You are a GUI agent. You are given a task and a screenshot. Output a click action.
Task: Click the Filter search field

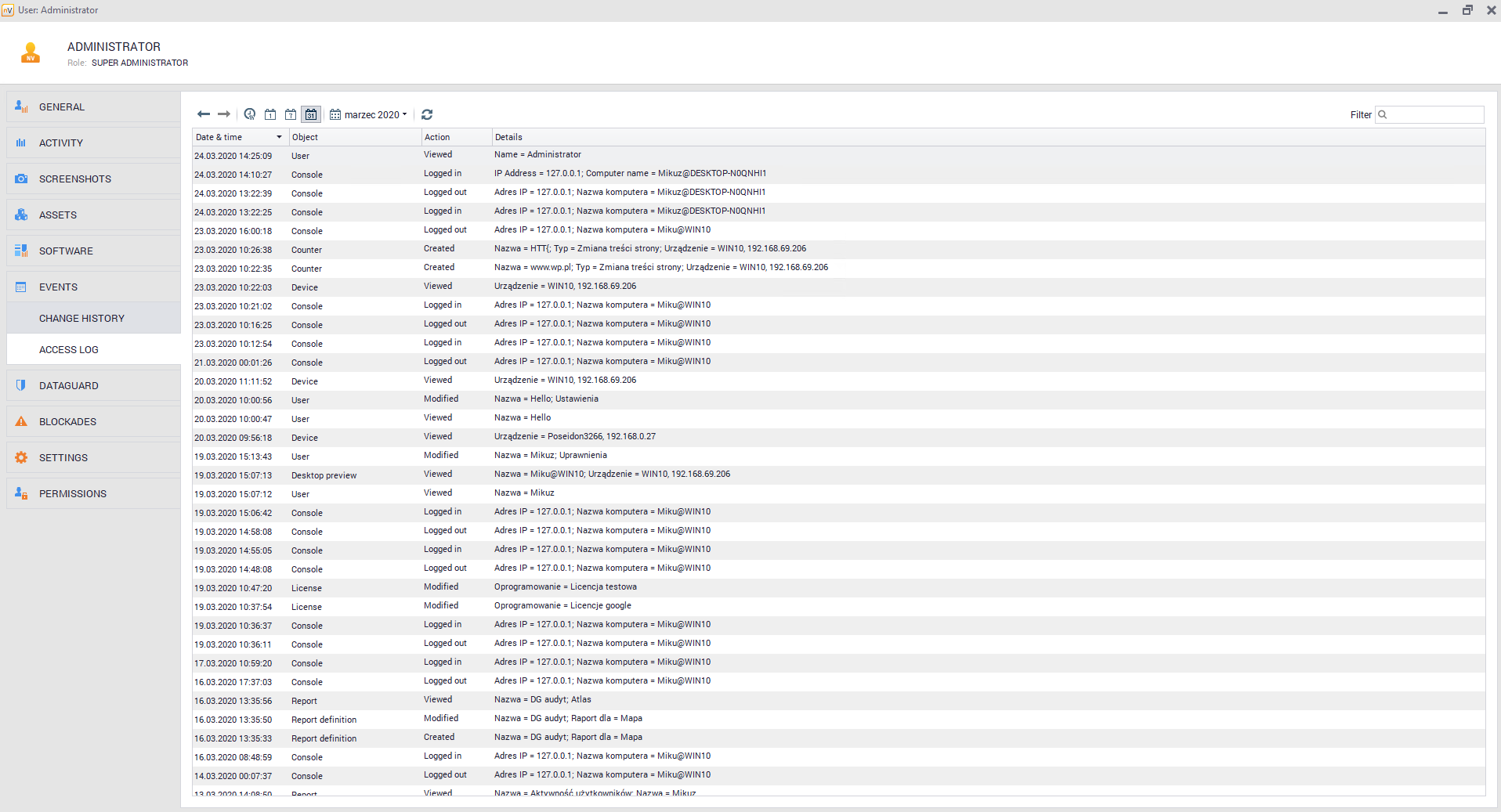(x=1435, y=115)
